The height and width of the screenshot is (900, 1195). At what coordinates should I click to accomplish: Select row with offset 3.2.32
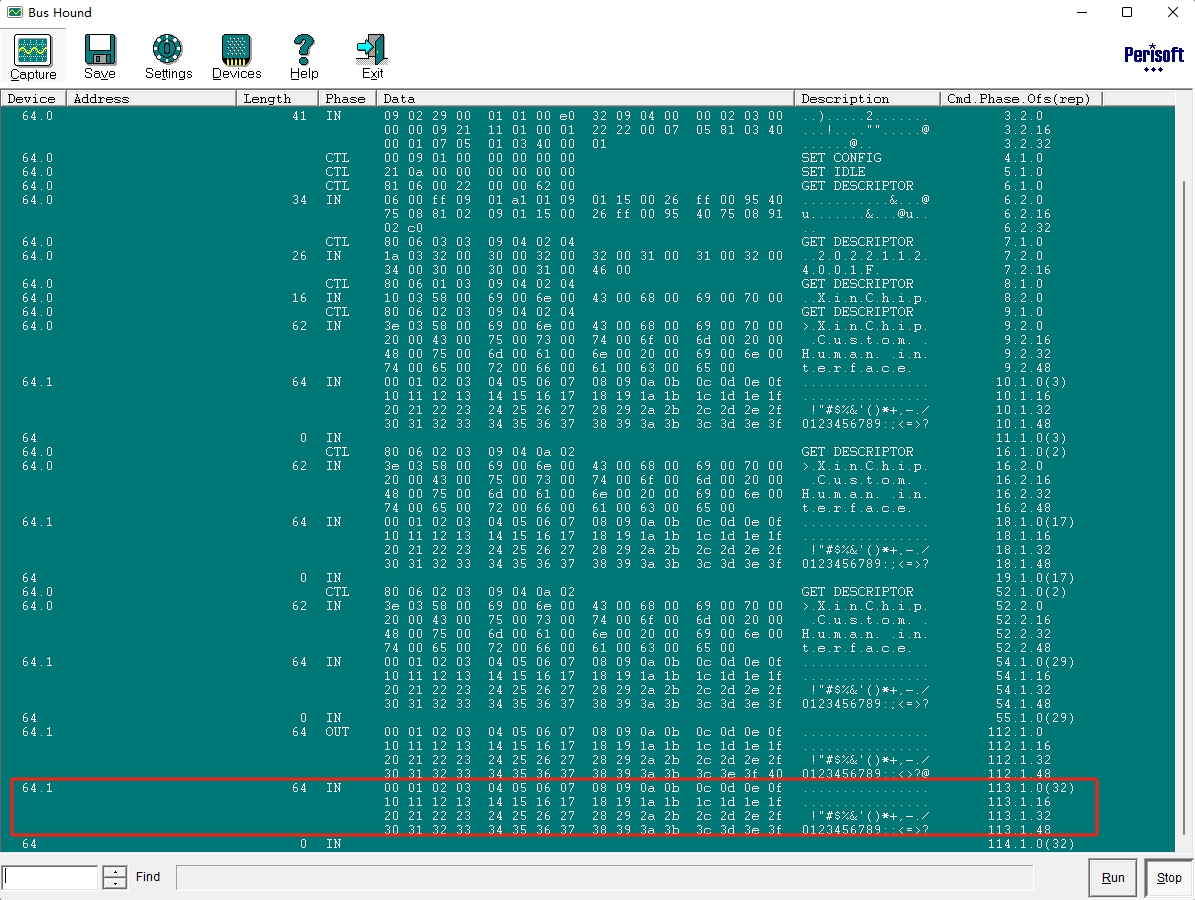587,144
